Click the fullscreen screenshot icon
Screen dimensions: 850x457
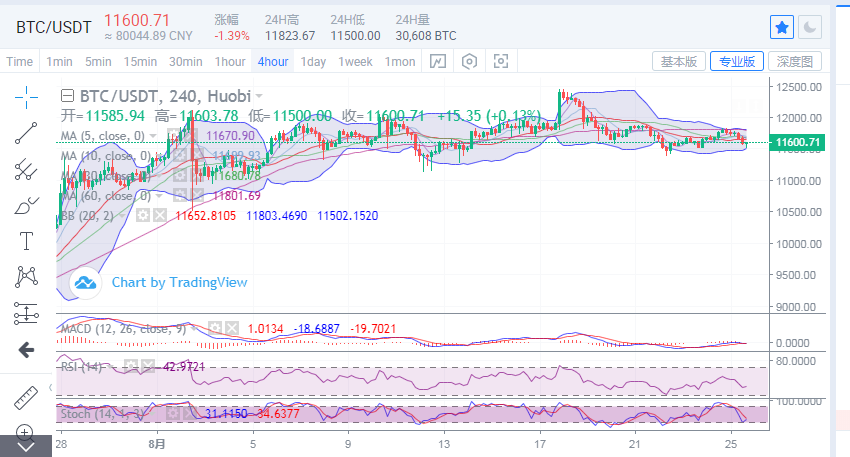(501, 61)
